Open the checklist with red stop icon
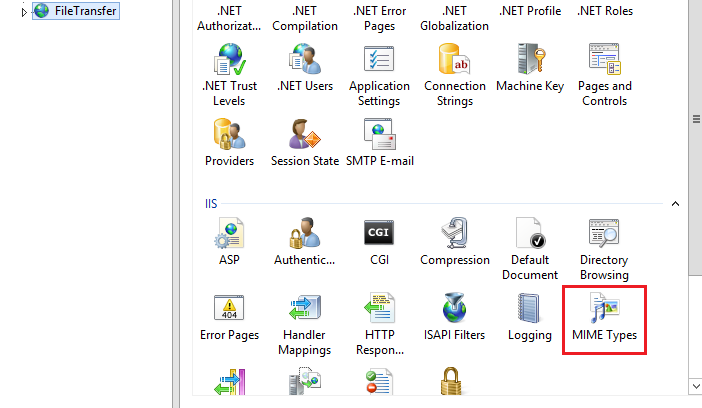Screen dimensions: 702x408 point(379,382)
